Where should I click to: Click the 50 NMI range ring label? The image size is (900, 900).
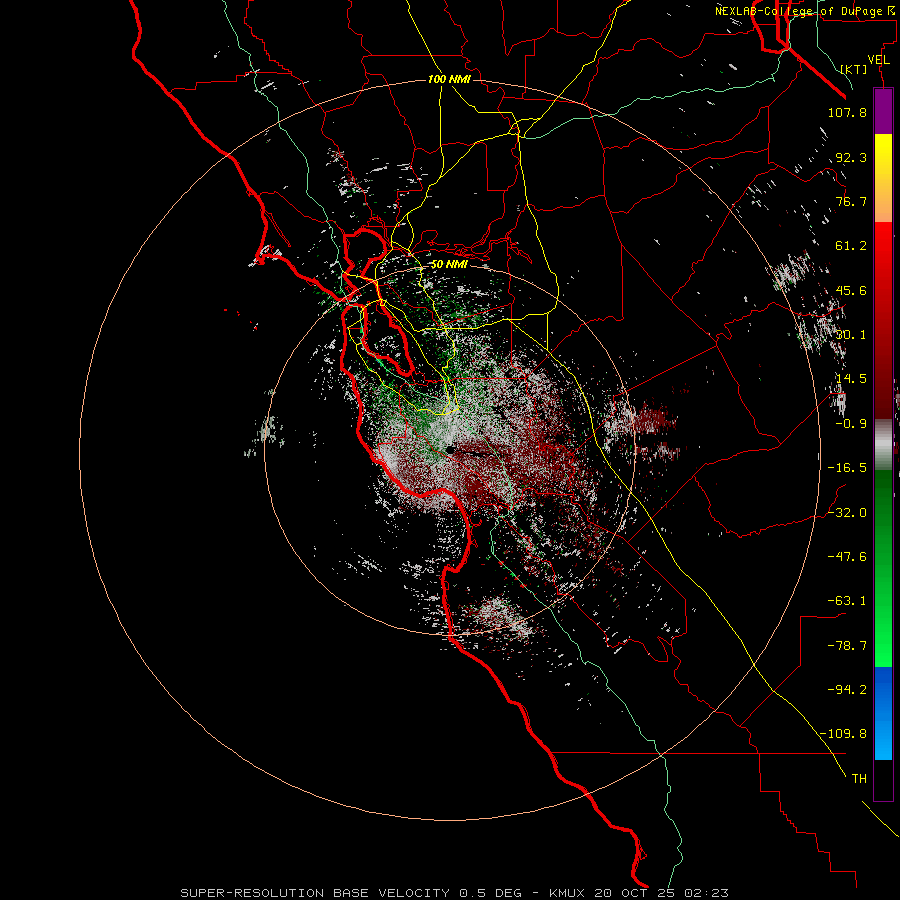click(449, 265)
